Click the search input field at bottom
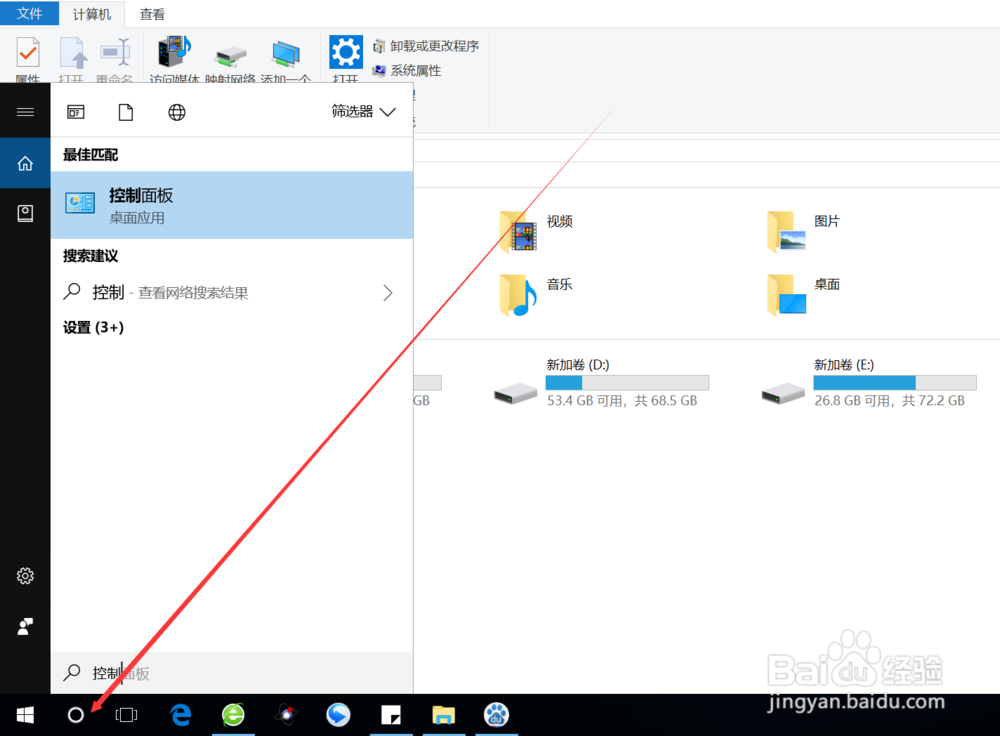The image size is (1000, 736). click(x=230, y=673)
